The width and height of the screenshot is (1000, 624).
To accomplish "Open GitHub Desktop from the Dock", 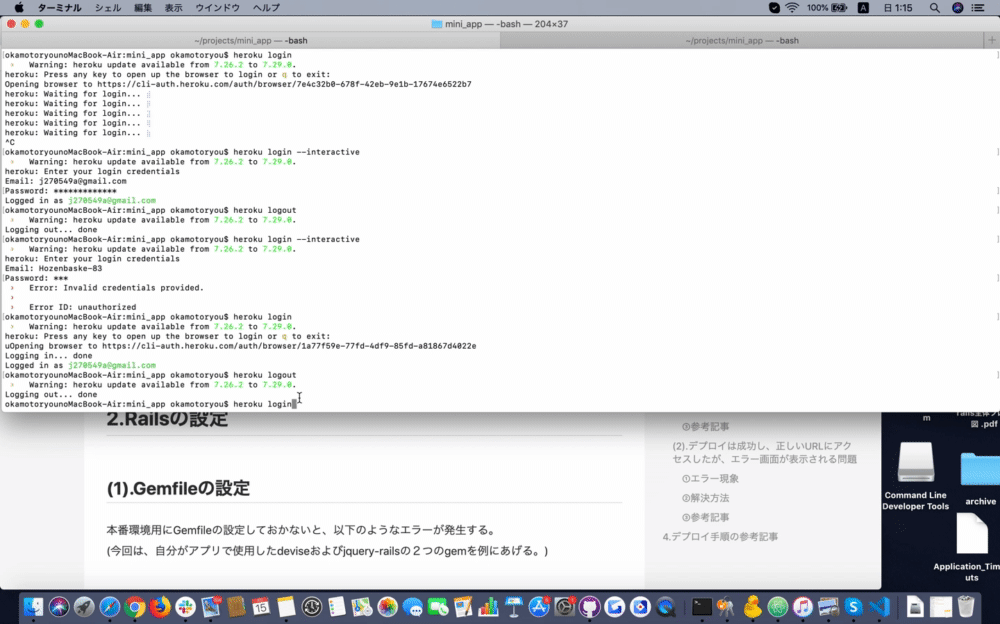I will [x=589, y=606].
